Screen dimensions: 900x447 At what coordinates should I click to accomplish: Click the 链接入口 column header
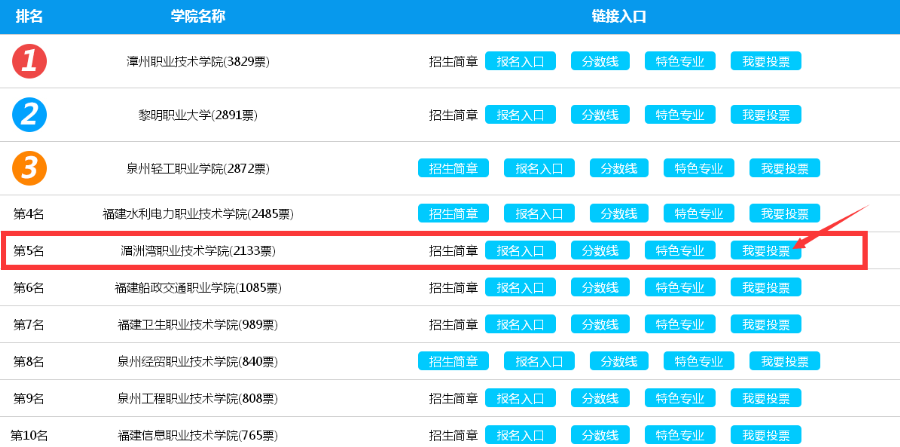(x=619, y=16)
